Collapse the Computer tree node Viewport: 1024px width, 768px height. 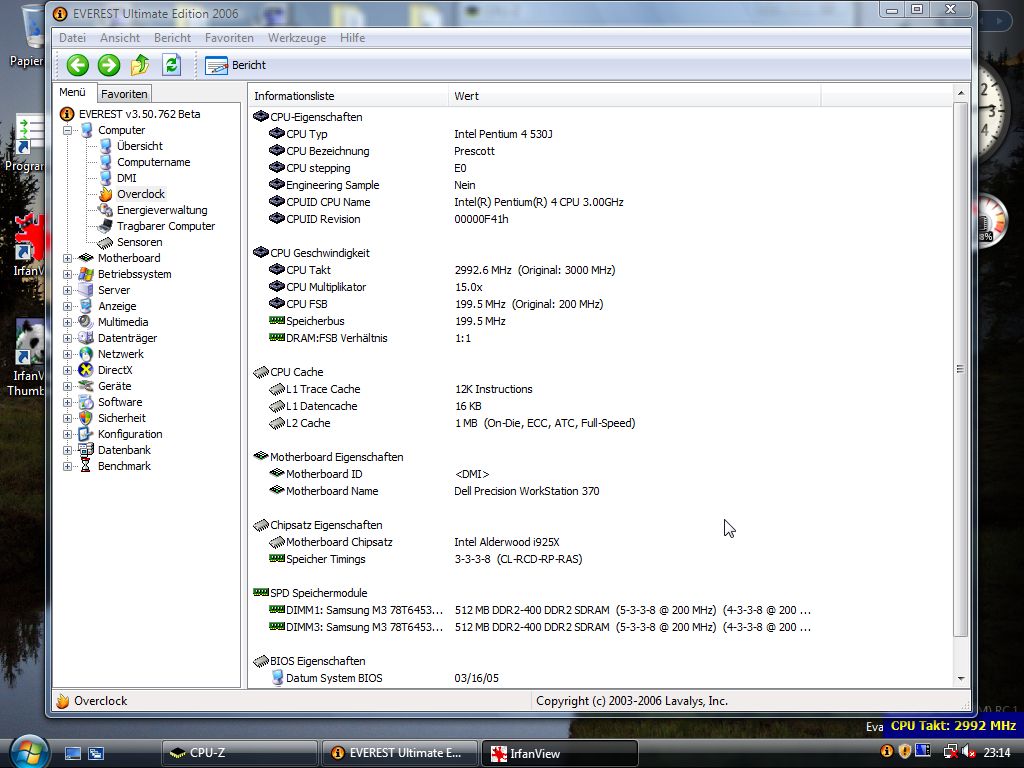(x=67, y=130)
